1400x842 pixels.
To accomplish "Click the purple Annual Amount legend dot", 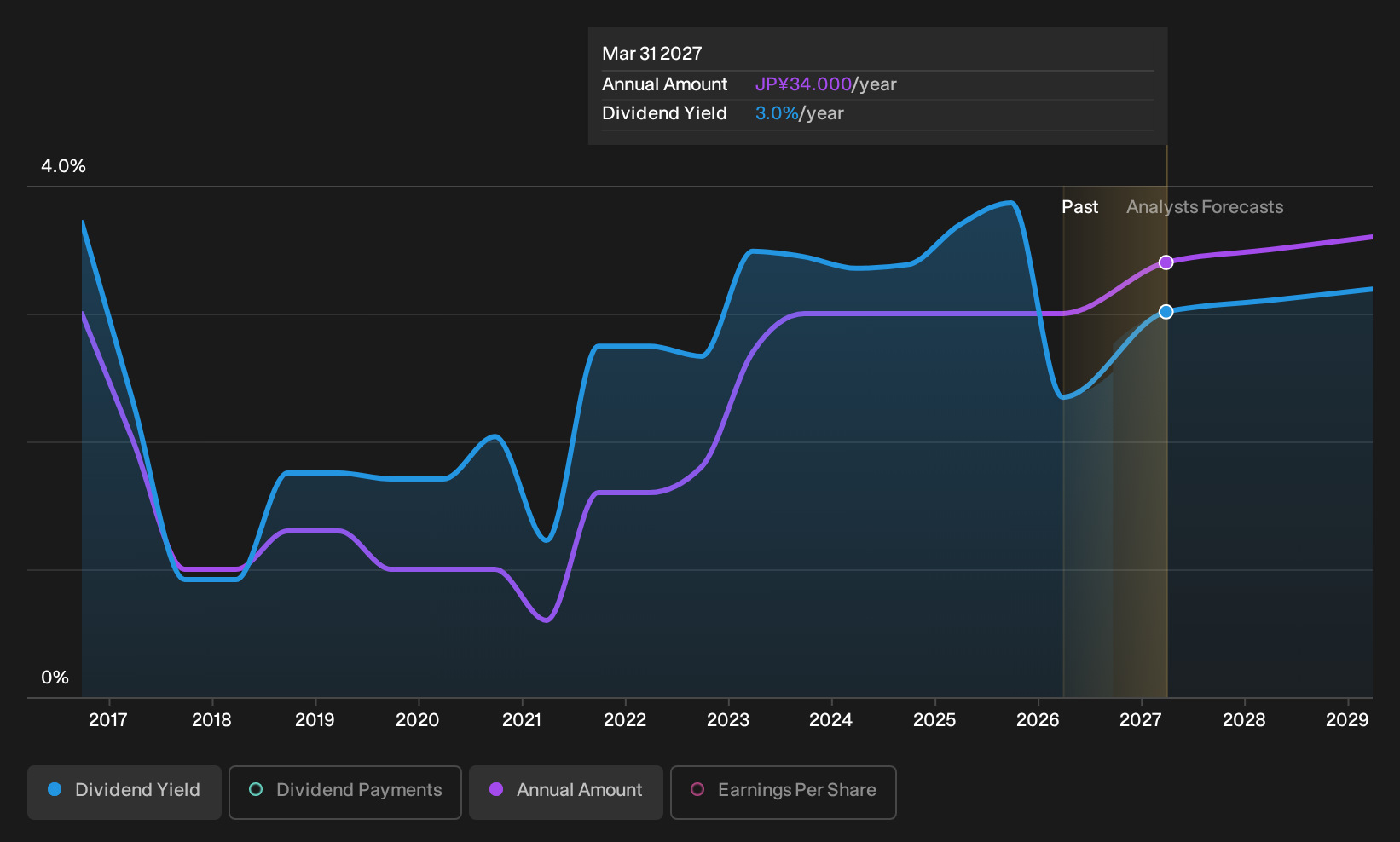I will (496, 789).
